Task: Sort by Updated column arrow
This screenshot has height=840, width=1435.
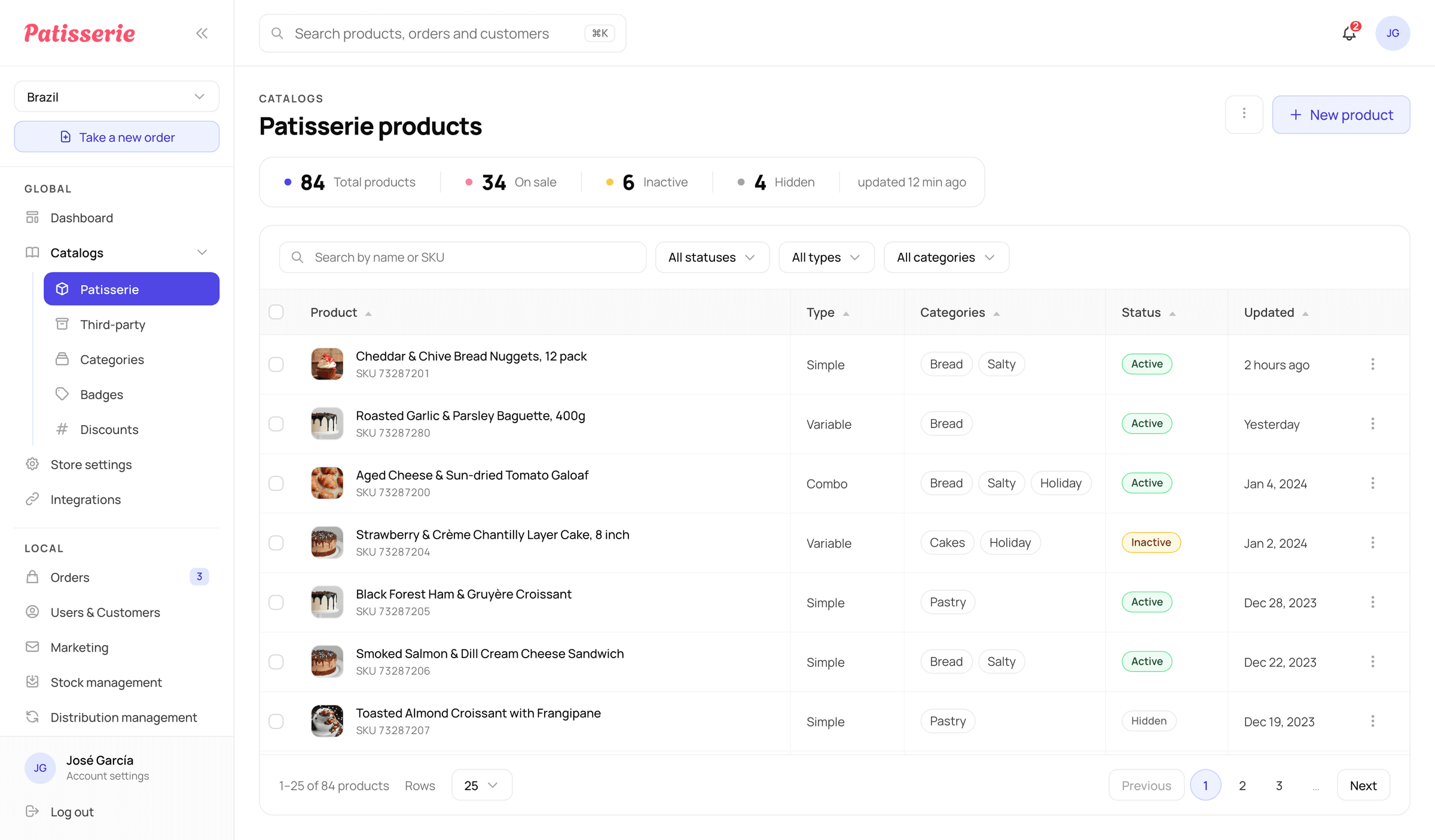Action: click(1305, 314)
